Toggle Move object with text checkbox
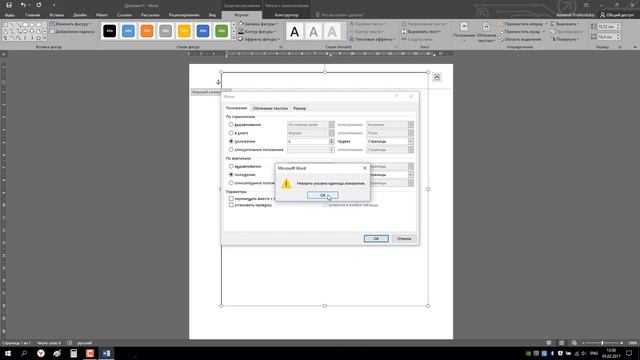This screenshot has height=360, width=640. click(x=231, y=198)
